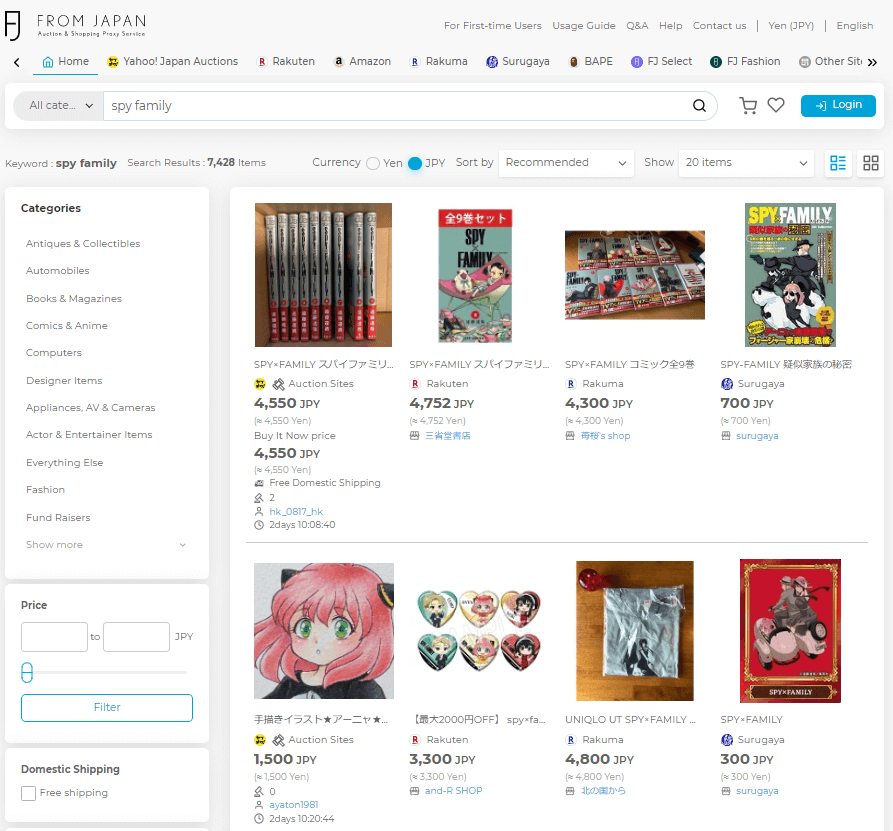Click the login arrow icon in Login button
The image size is (893, 831).
[x=821, y=106]
